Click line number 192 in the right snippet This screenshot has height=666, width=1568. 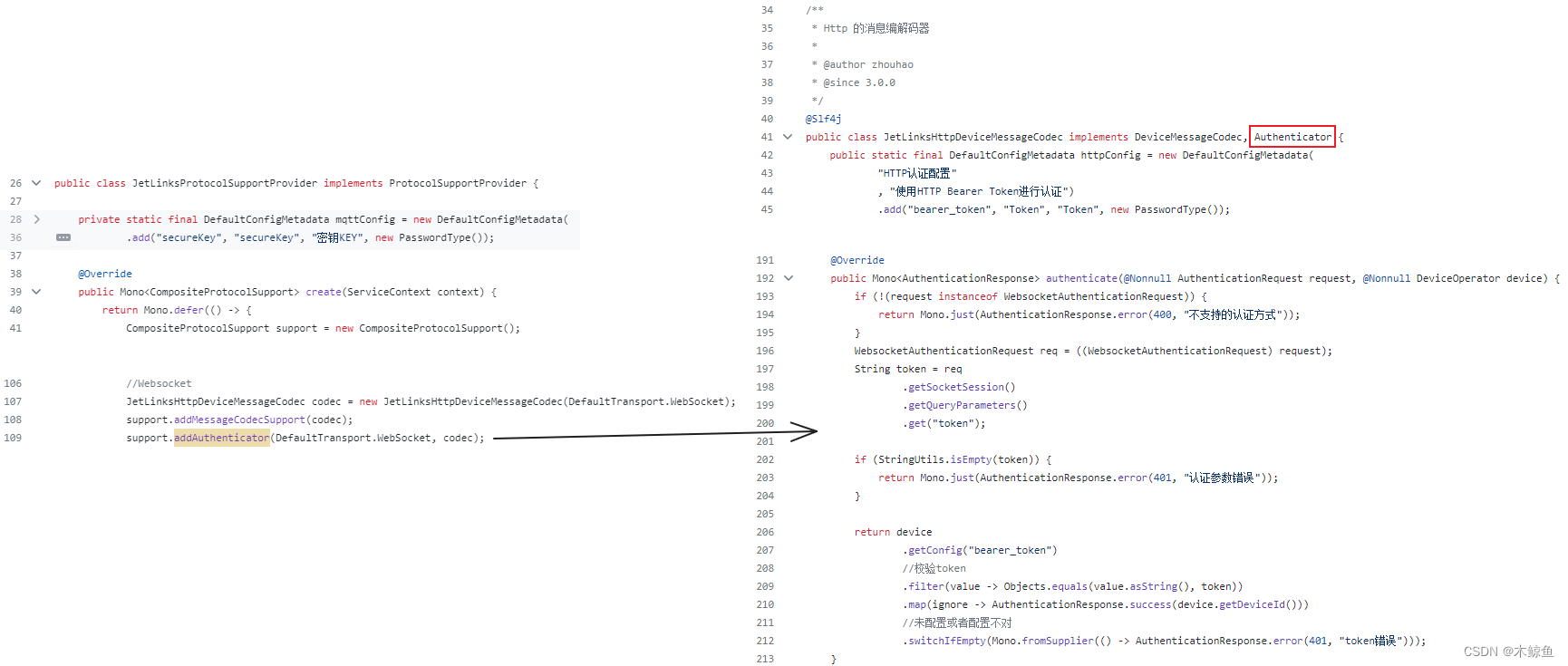click(x=765, y=278)
